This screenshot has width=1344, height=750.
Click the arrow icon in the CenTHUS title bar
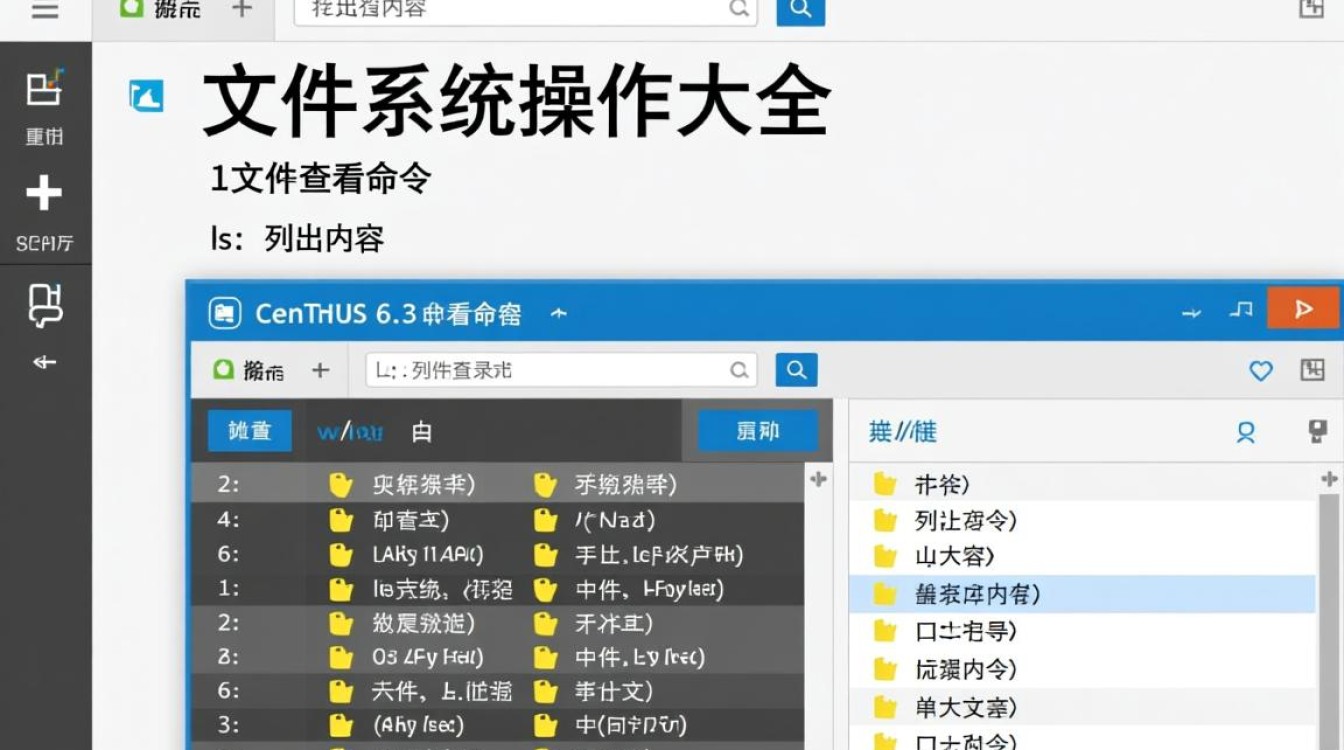click(1191, 313)
